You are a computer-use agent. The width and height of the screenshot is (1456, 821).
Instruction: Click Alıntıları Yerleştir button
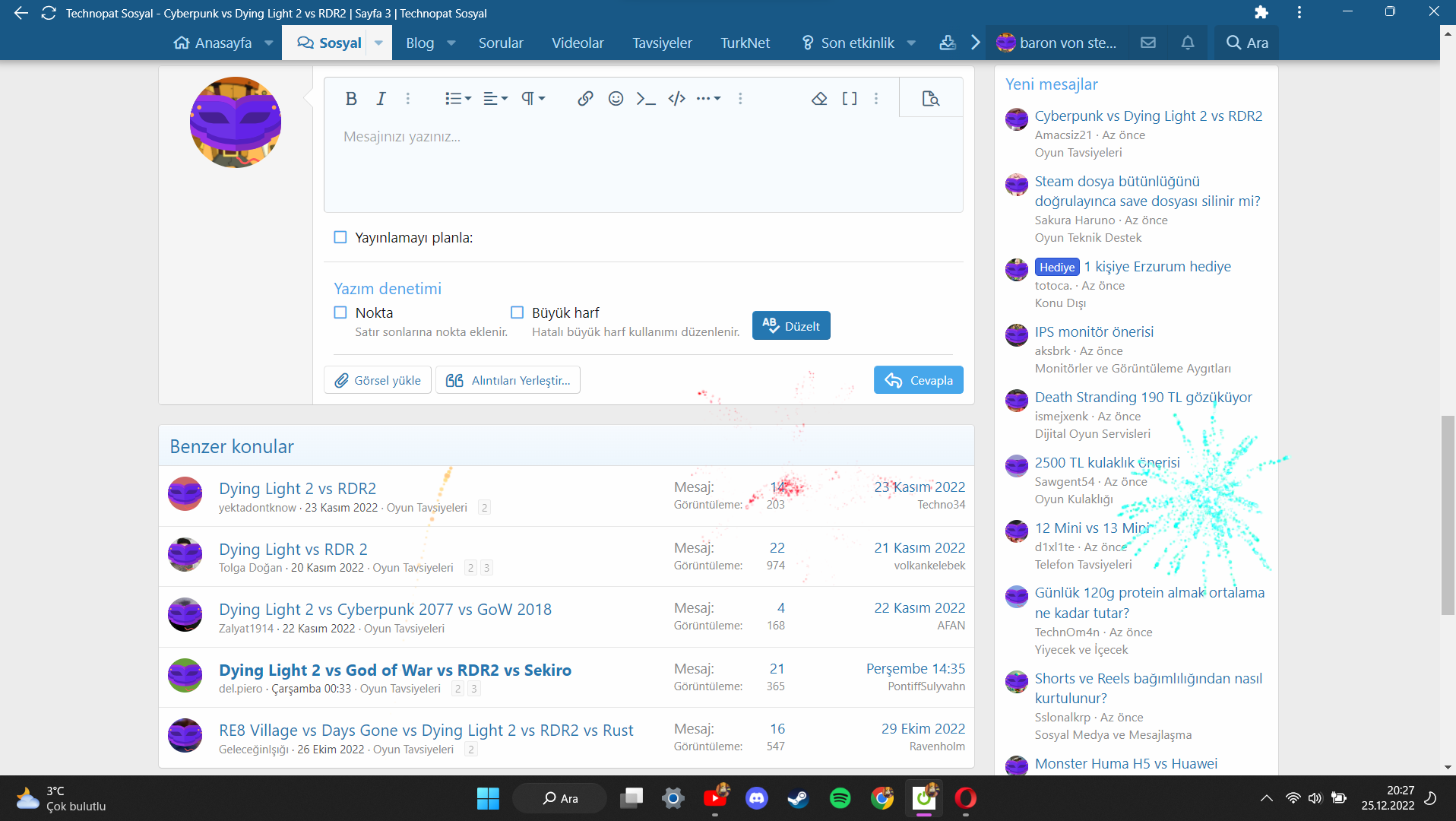[x=508, y=380]
